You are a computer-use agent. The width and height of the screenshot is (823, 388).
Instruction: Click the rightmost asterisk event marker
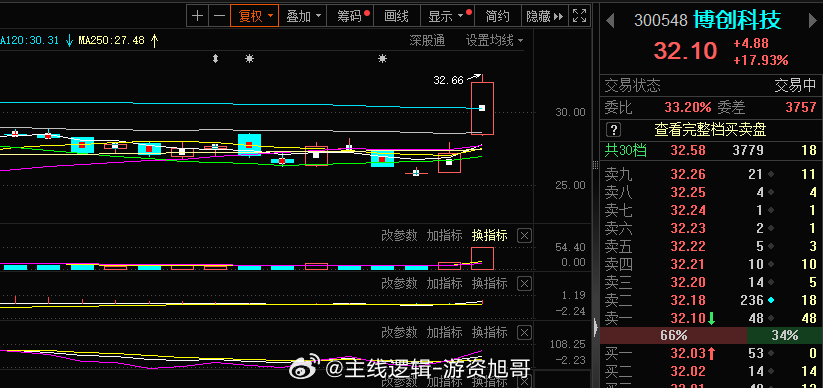click(383, 59)
